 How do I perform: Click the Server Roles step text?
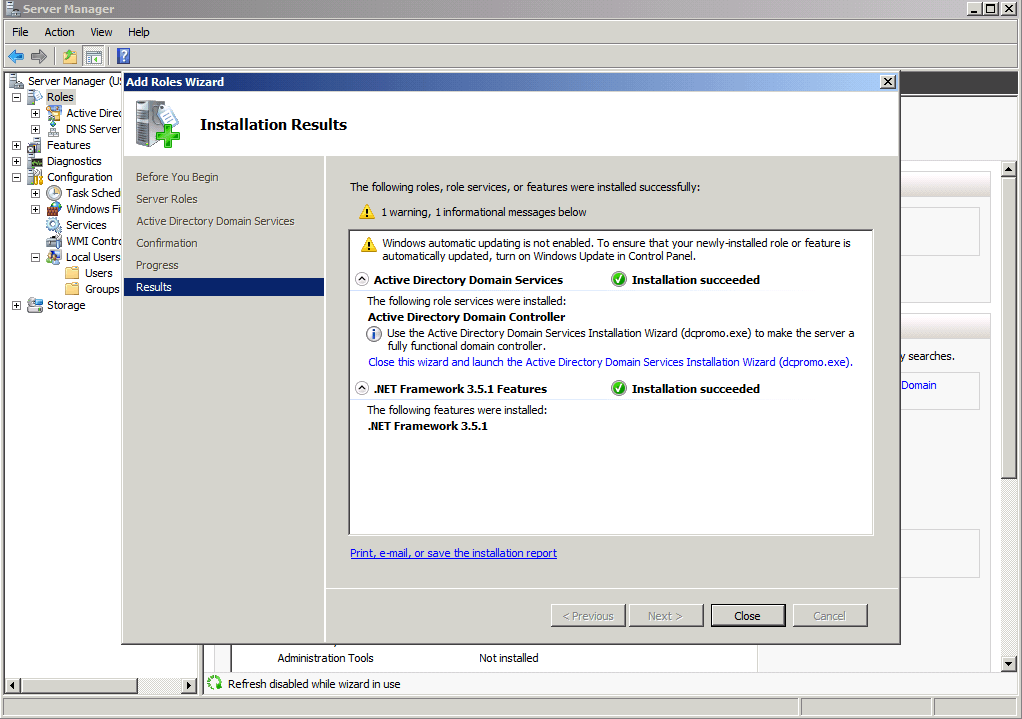(x=167, y=199)
